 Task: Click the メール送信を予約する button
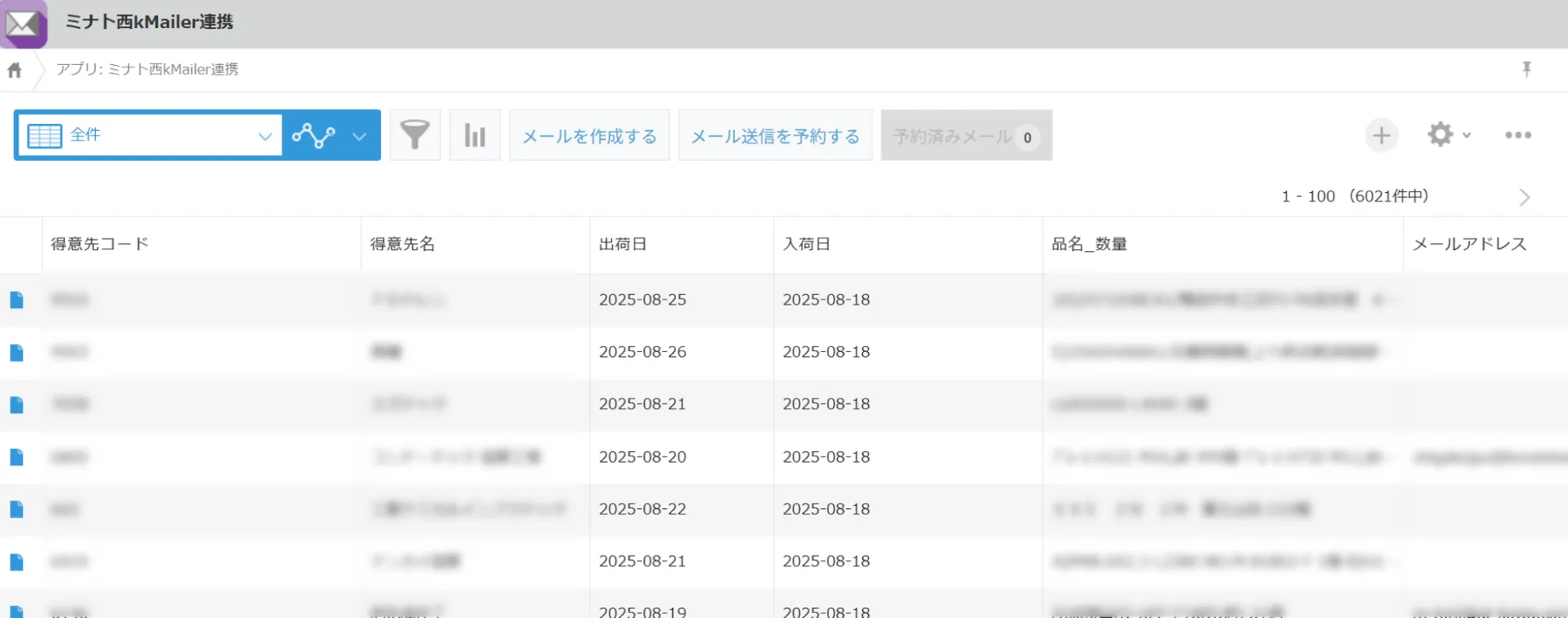tap(775, 136)
